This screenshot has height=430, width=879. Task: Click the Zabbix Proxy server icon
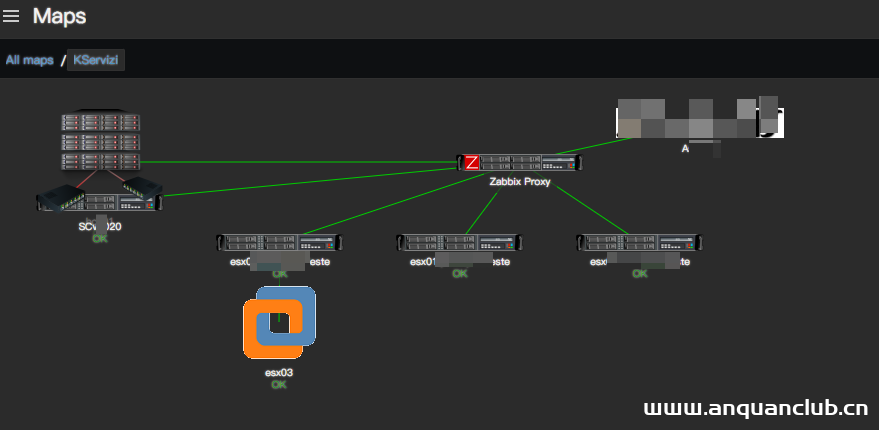pyautogui.click(x=519, y=163)
